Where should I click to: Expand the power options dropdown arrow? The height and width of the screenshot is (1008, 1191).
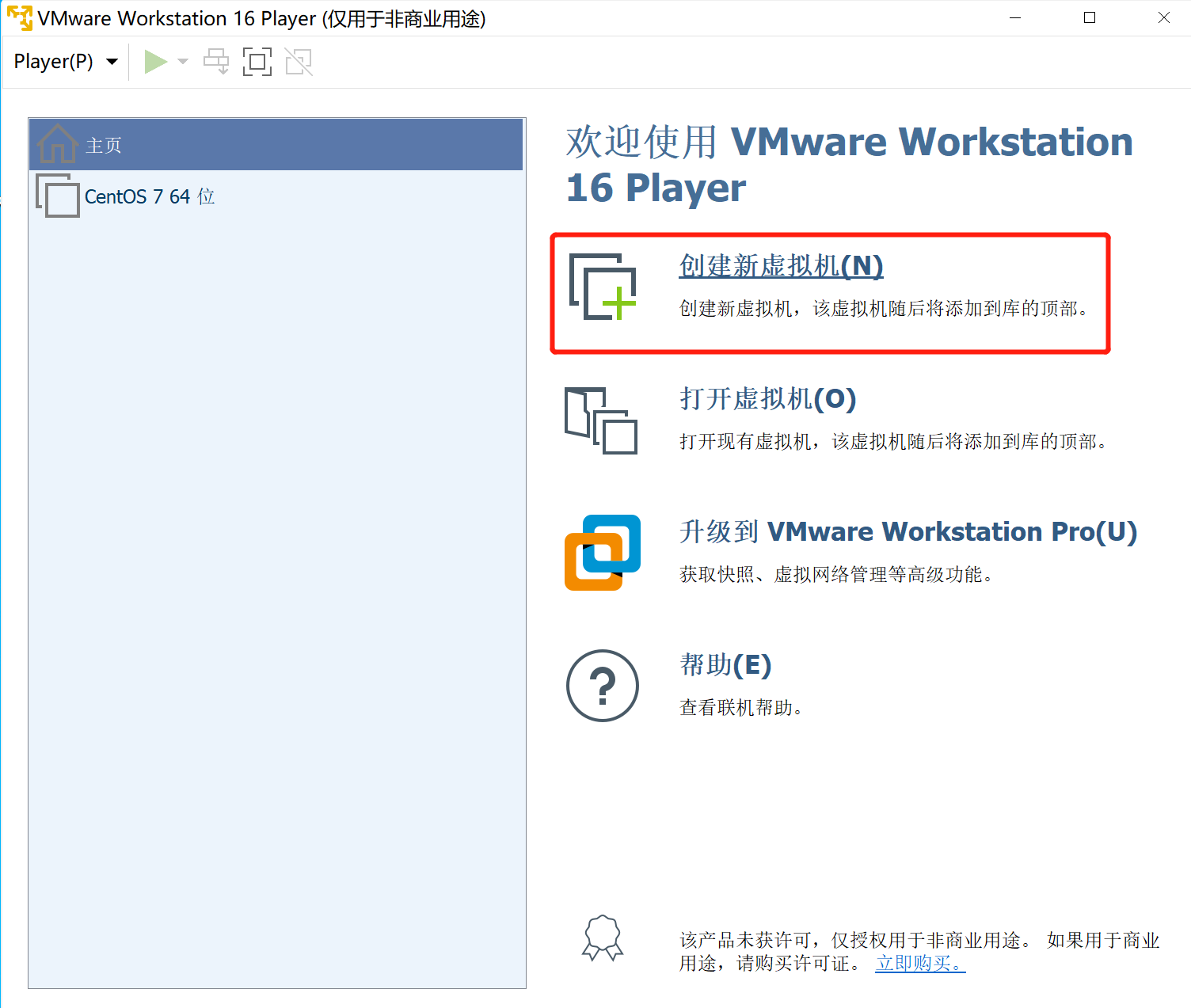coord(183,62)
